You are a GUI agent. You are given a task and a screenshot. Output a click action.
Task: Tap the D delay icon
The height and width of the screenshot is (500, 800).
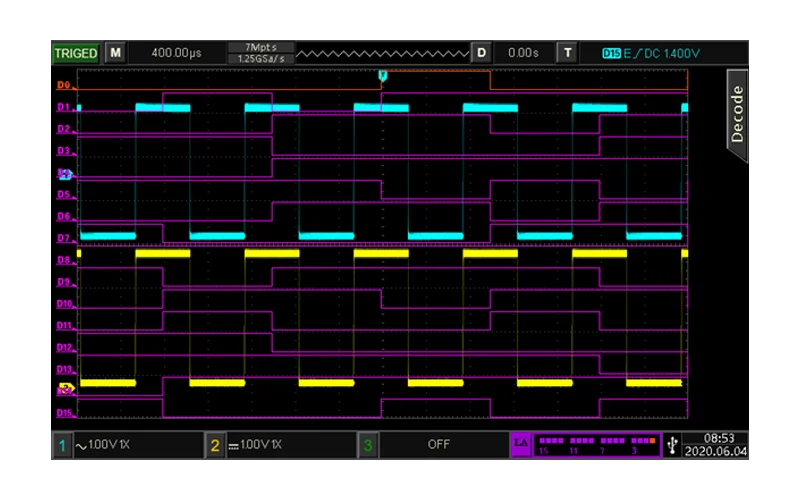pyautogui.click(x=482, y=52)
